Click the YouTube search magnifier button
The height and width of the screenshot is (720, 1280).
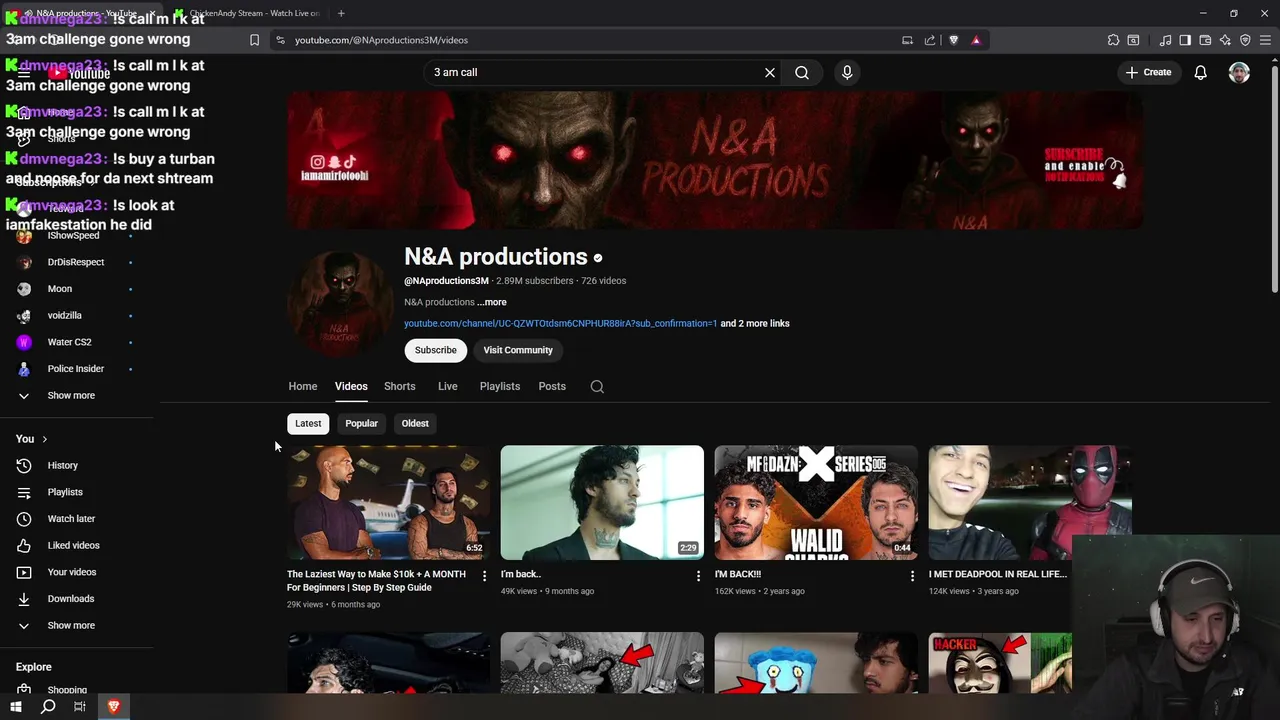pos(802,72)
